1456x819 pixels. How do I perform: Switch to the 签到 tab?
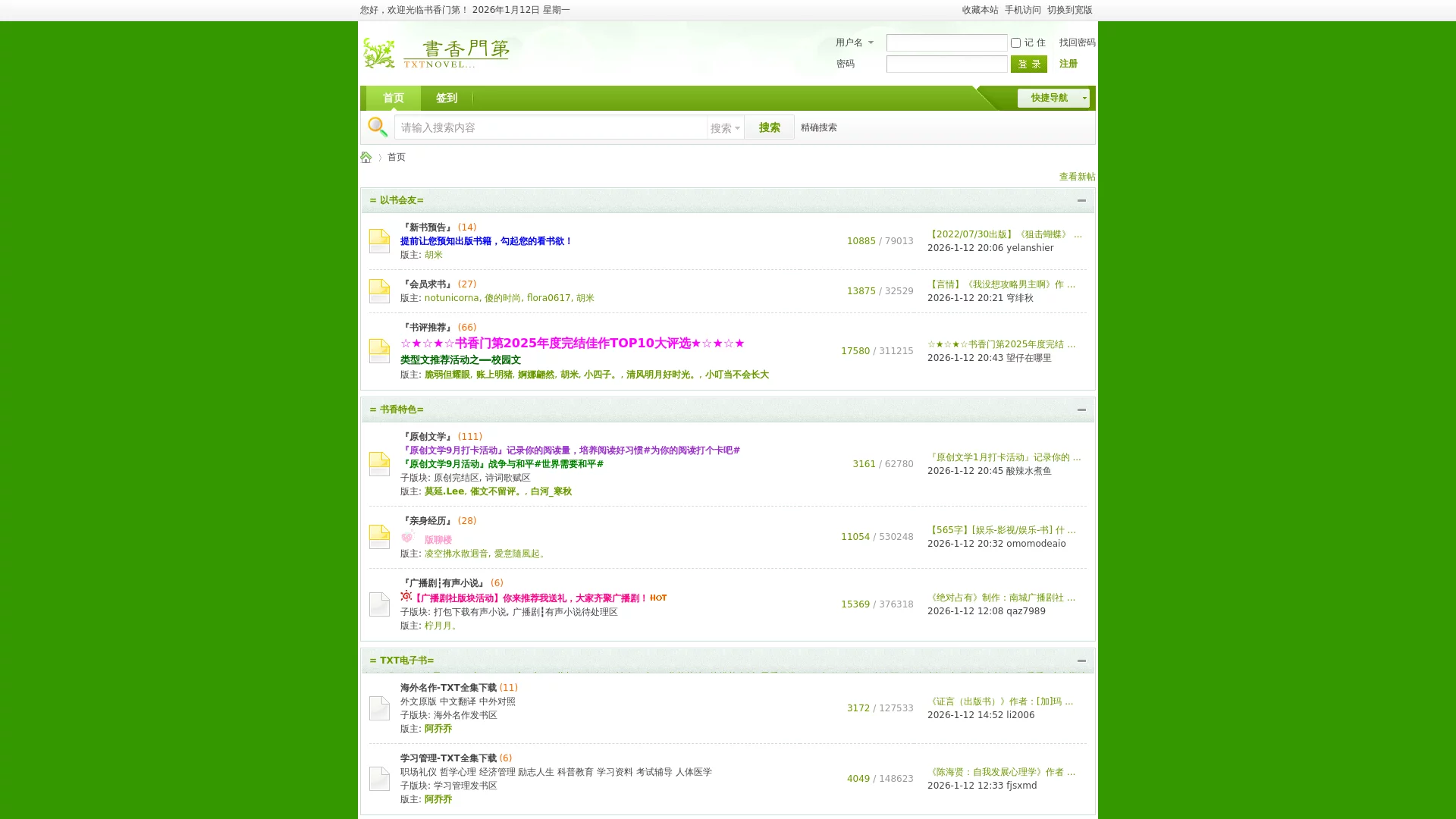pos(446,98)
